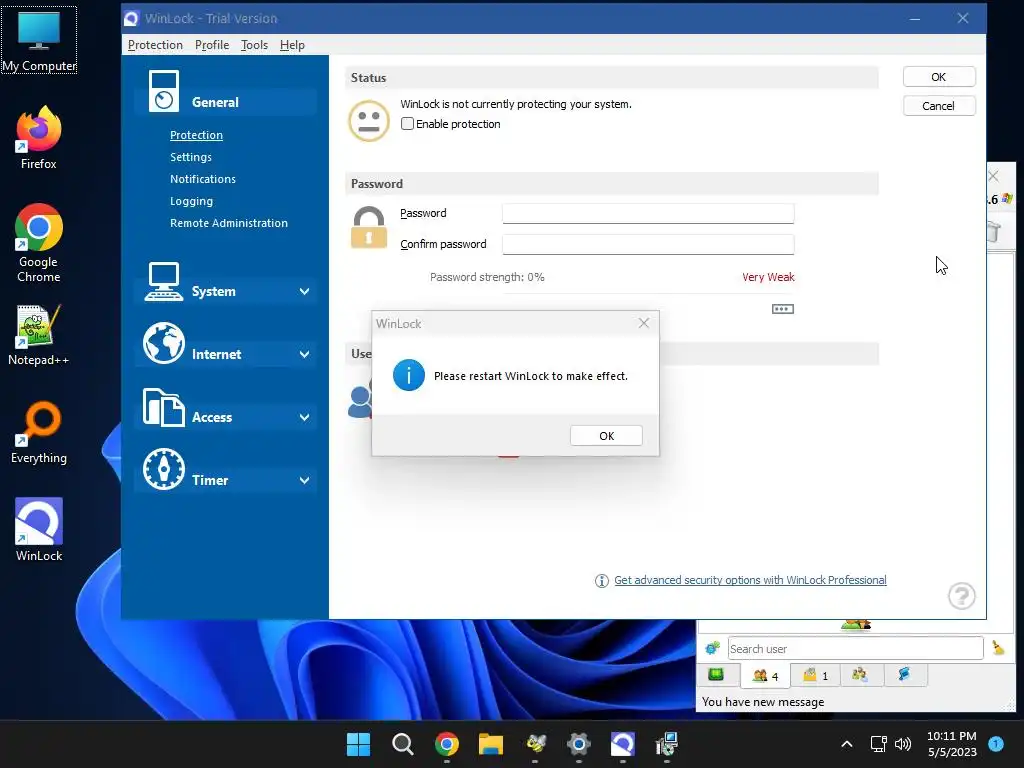The image size is (1024, 768).
Task: Open taskbar Search
Action: point(402,744)
